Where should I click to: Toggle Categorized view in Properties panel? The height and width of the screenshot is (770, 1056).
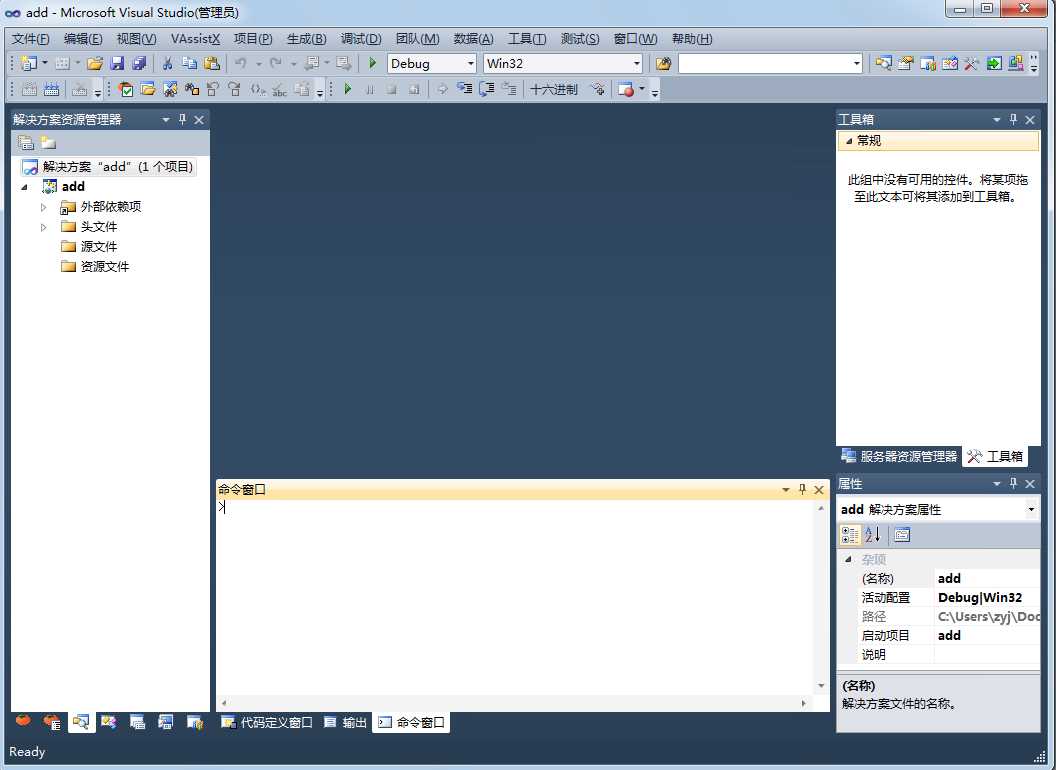[850, 535]
